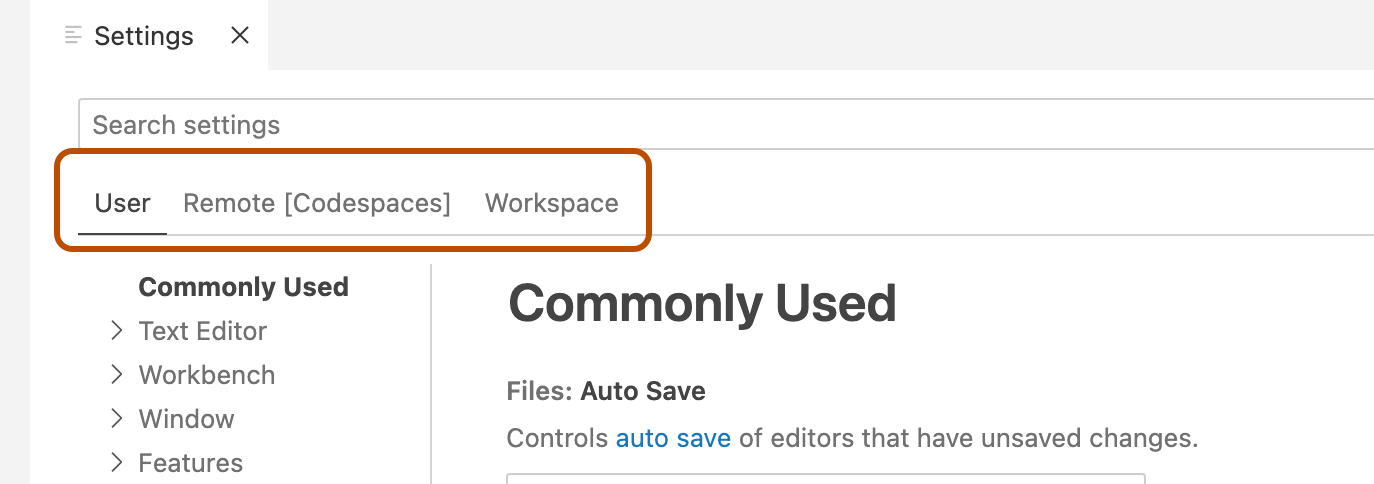The height and width of the screenshot is (484, 1374).
Task: Expand the Text Editor chevron
Action: point(117,331)
